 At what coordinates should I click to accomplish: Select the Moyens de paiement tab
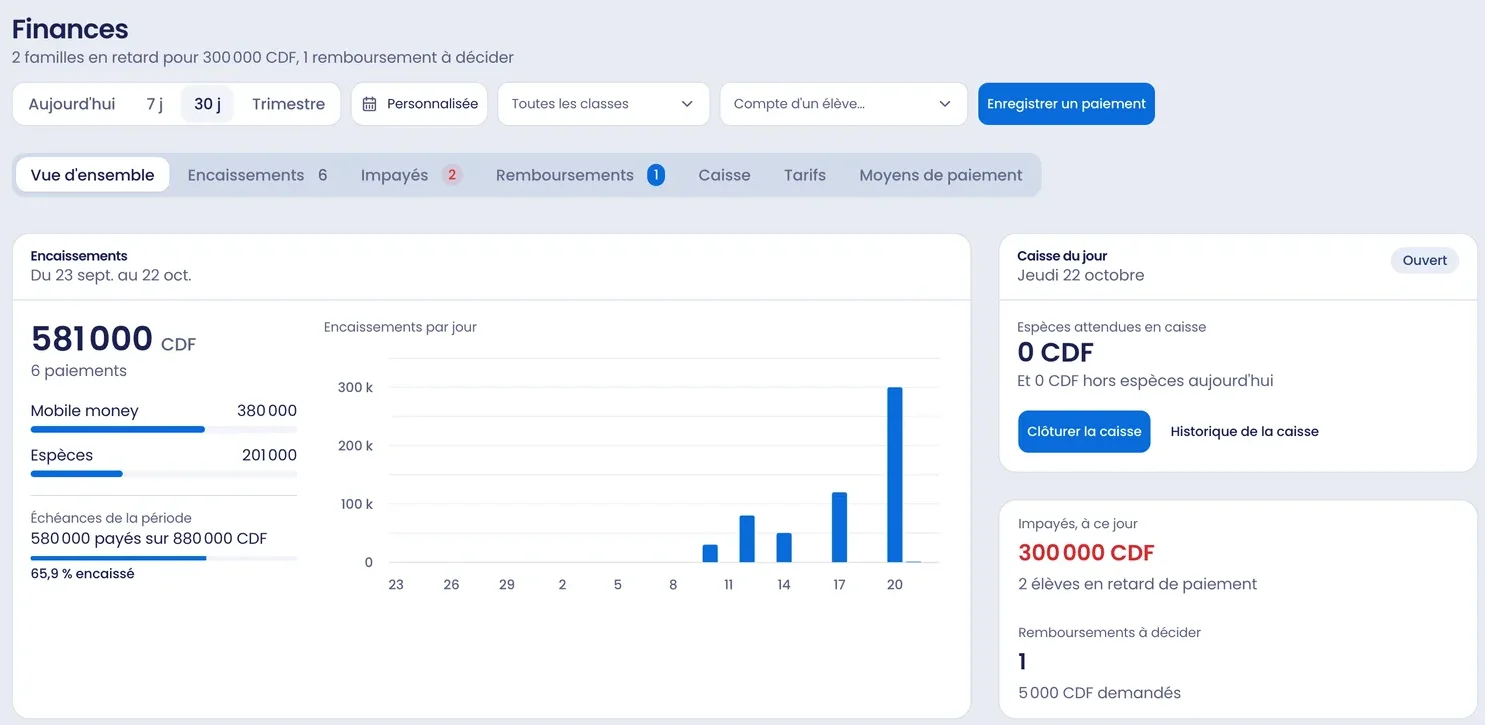pyautogui.click(x=941, y=175)
